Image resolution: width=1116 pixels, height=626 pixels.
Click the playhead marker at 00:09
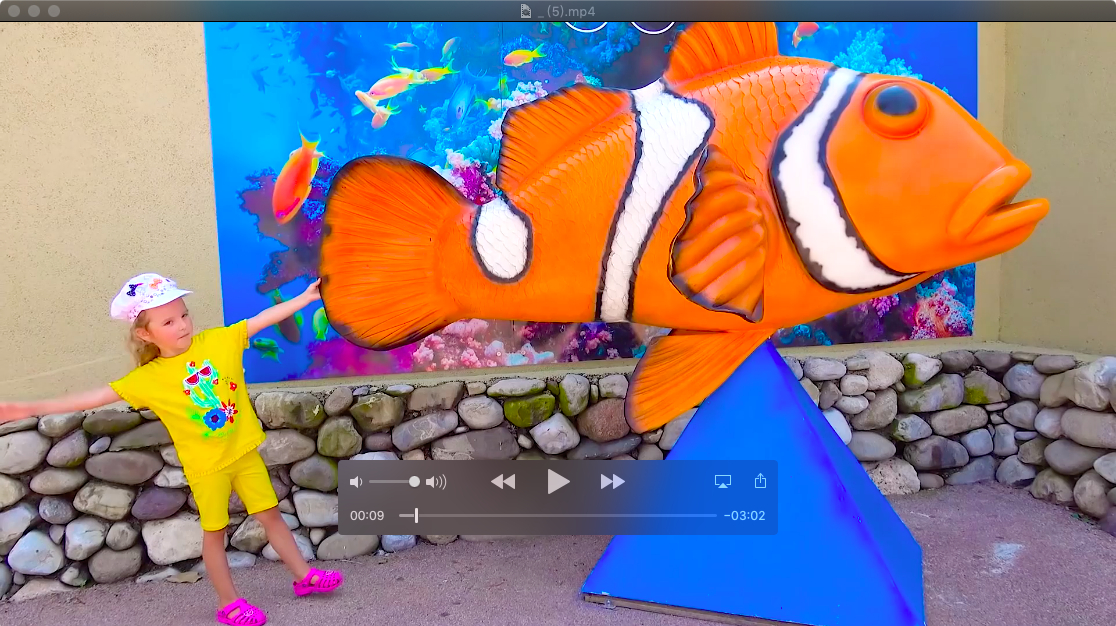(416, 515)
